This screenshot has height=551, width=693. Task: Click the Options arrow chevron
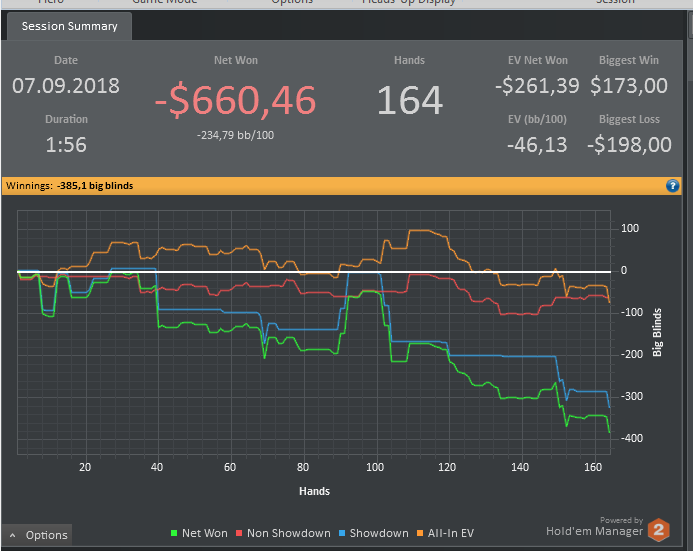coord(12,536)
